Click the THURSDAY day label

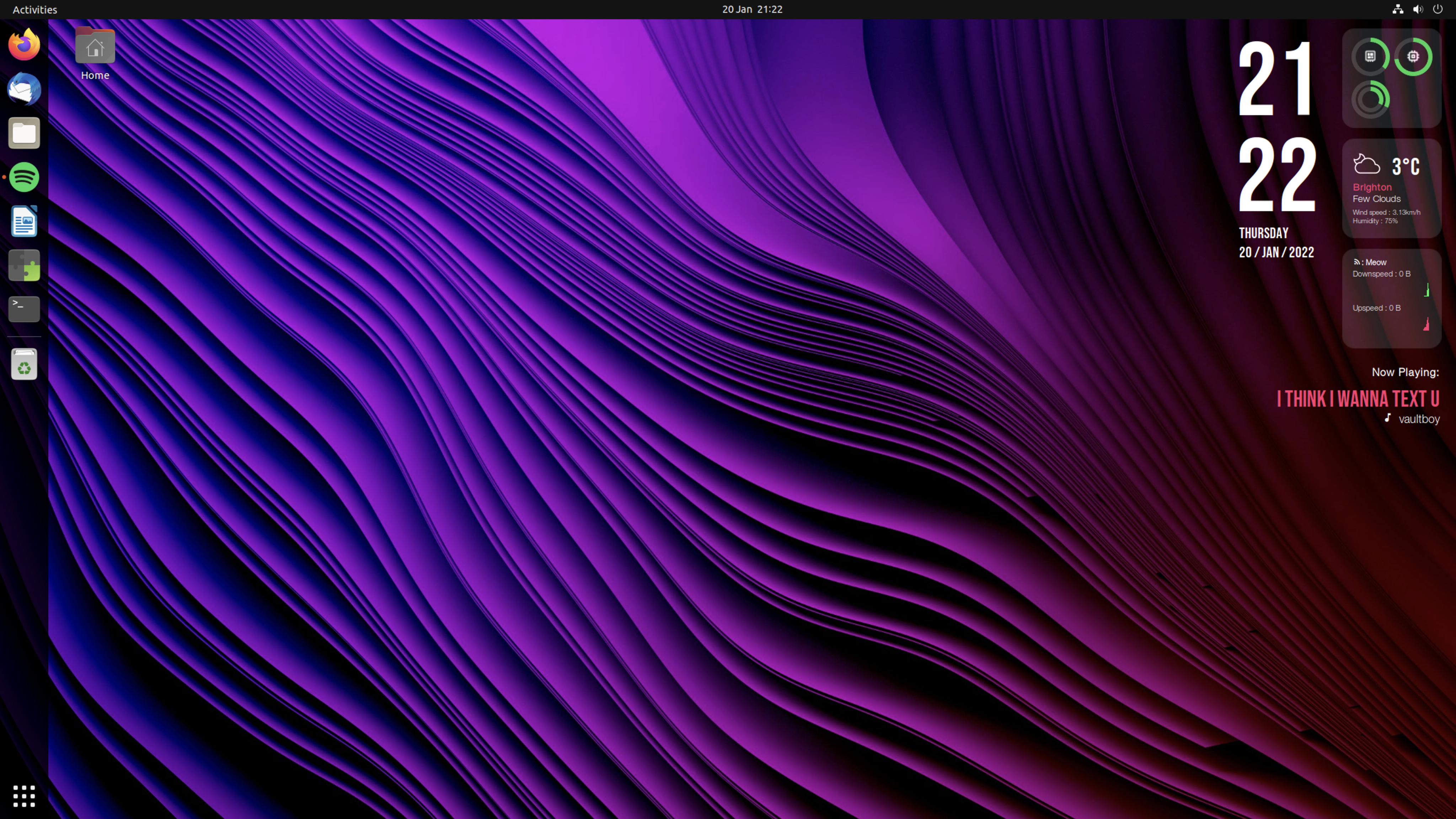click(x=1264, y=234)
